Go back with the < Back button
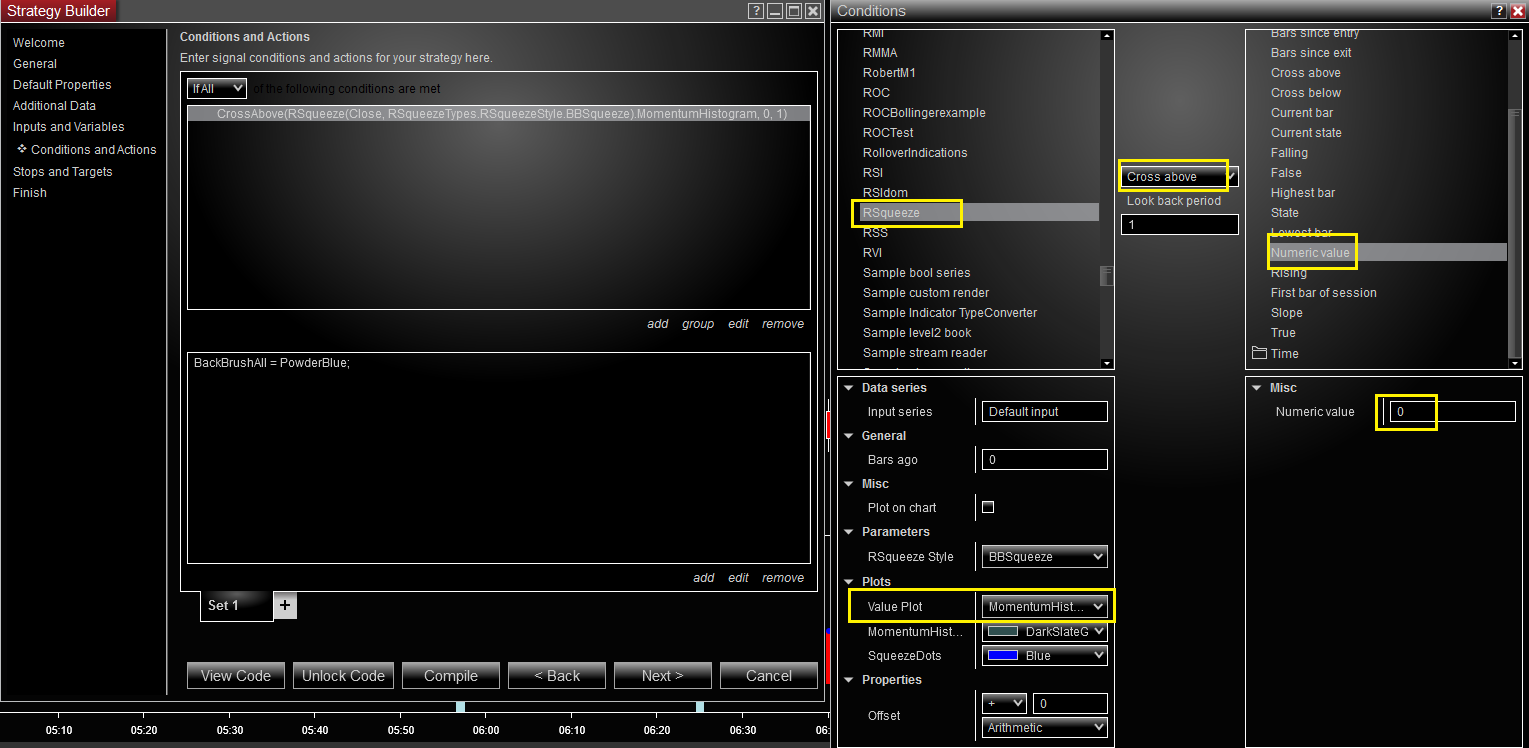The width and height of the screenshot is (1529, 748). 557,676
